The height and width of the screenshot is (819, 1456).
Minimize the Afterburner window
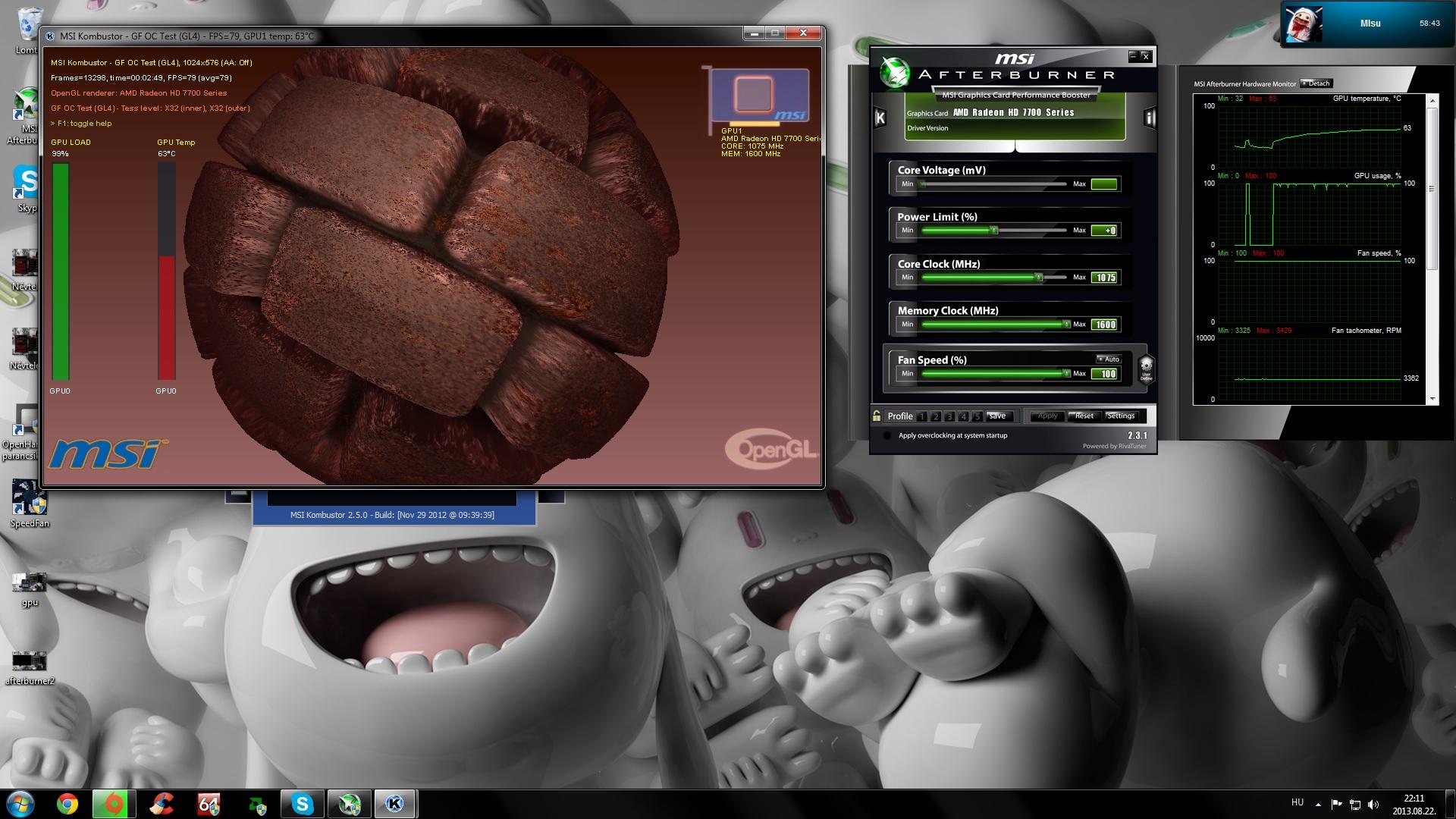click(x=1133, y=56)
